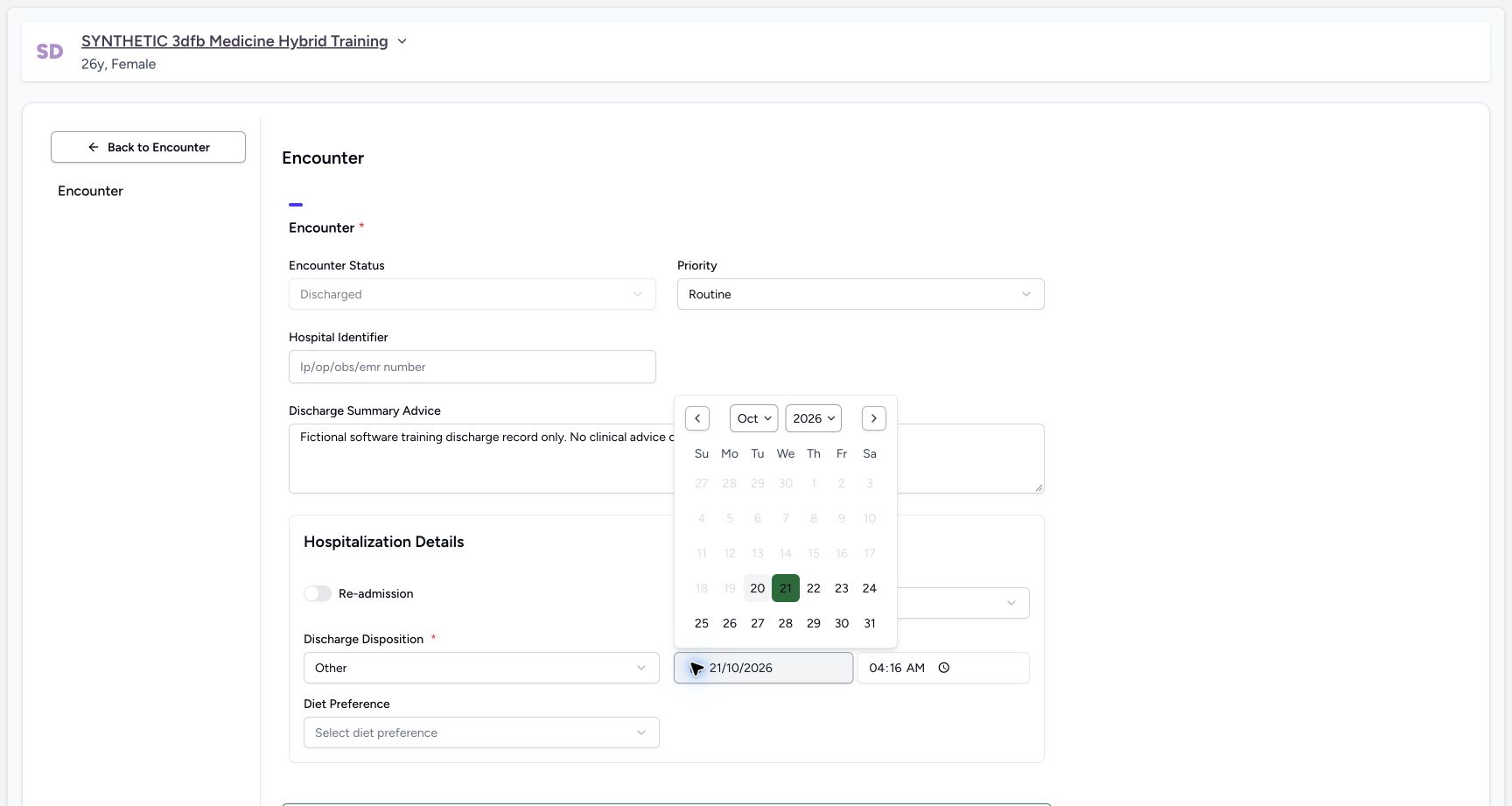Open the Oct month dropdown
Screen dimensions: 1512x806
(754, 418)
